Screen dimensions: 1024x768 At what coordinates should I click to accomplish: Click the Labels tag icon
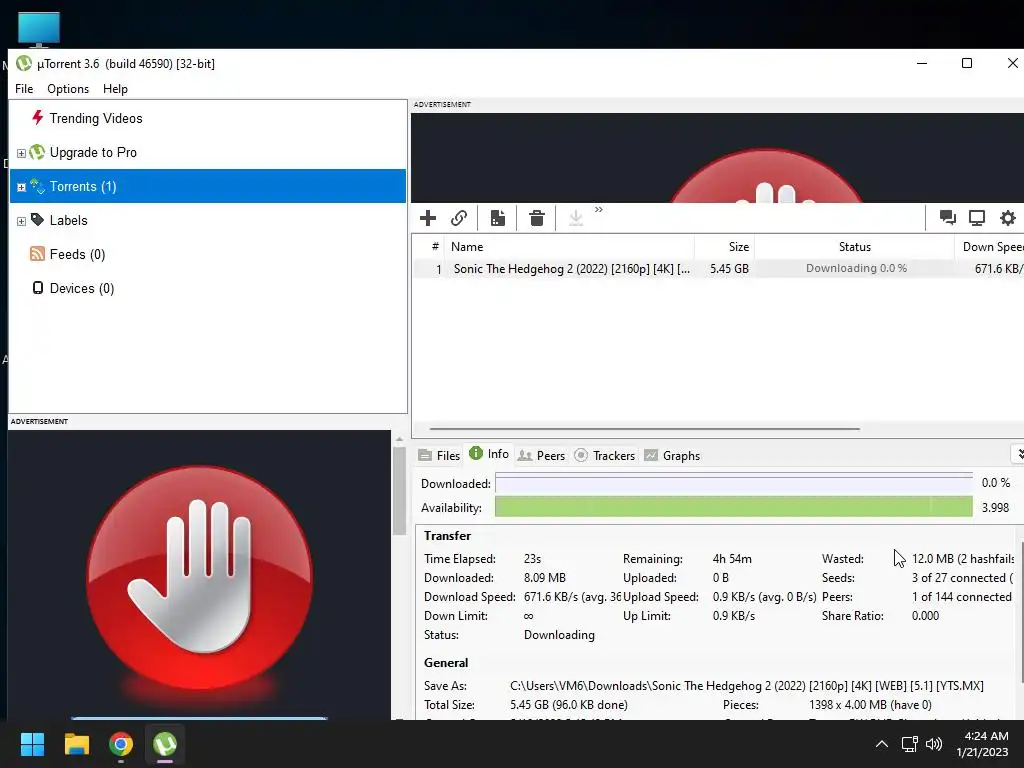click(37, 220)
